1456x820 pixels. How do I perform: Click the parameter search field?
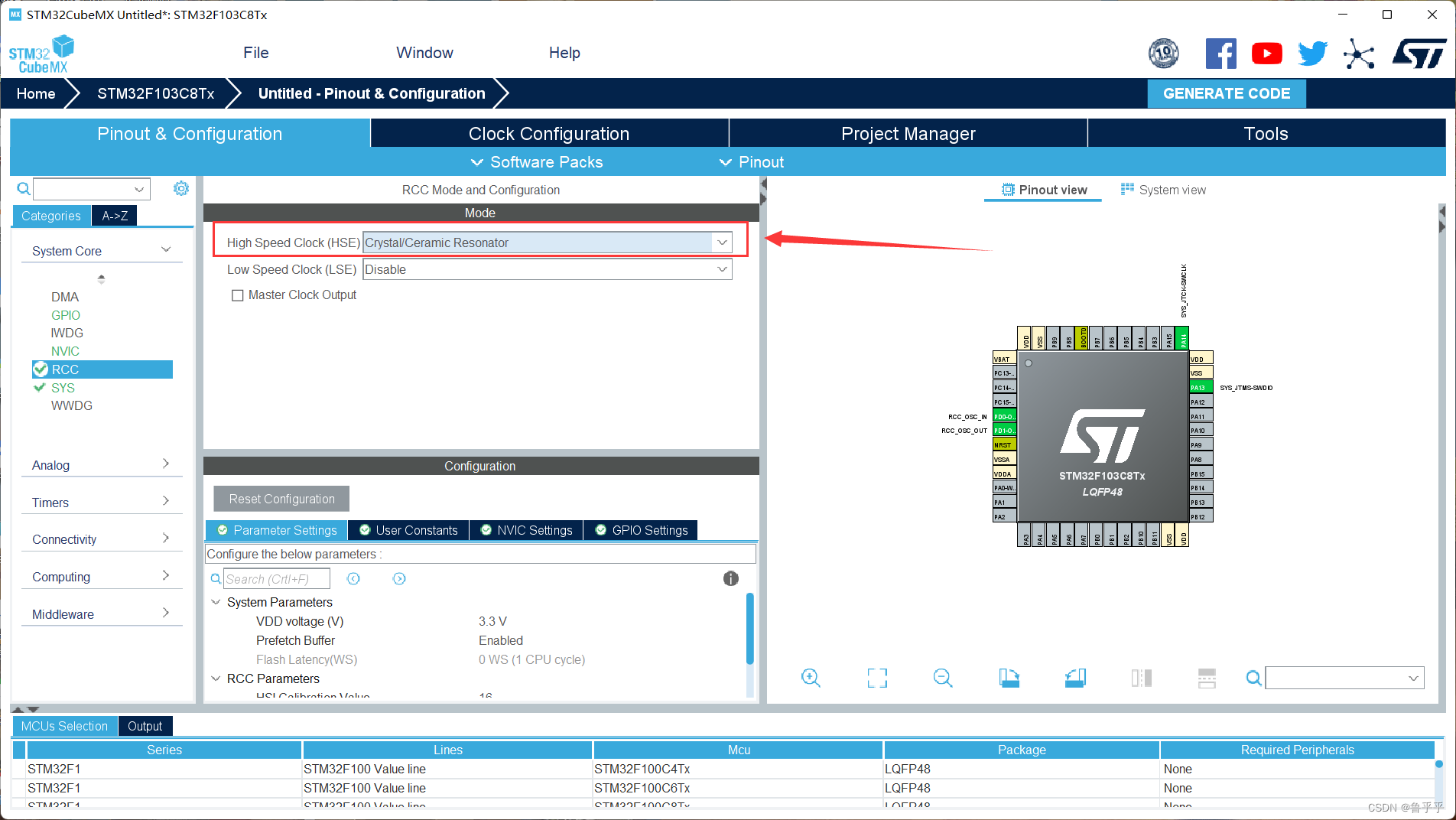tap(277, 579)
